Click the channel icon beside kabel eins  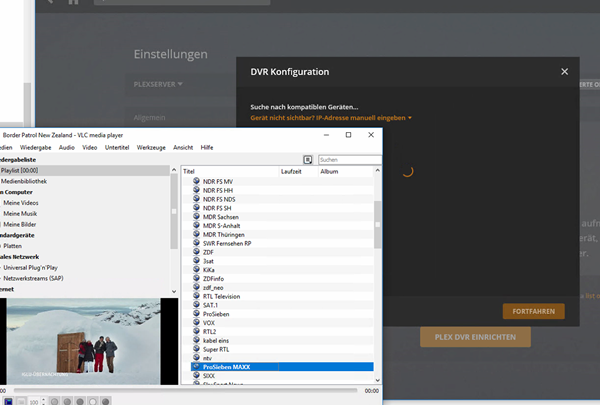tap(196, 340)
